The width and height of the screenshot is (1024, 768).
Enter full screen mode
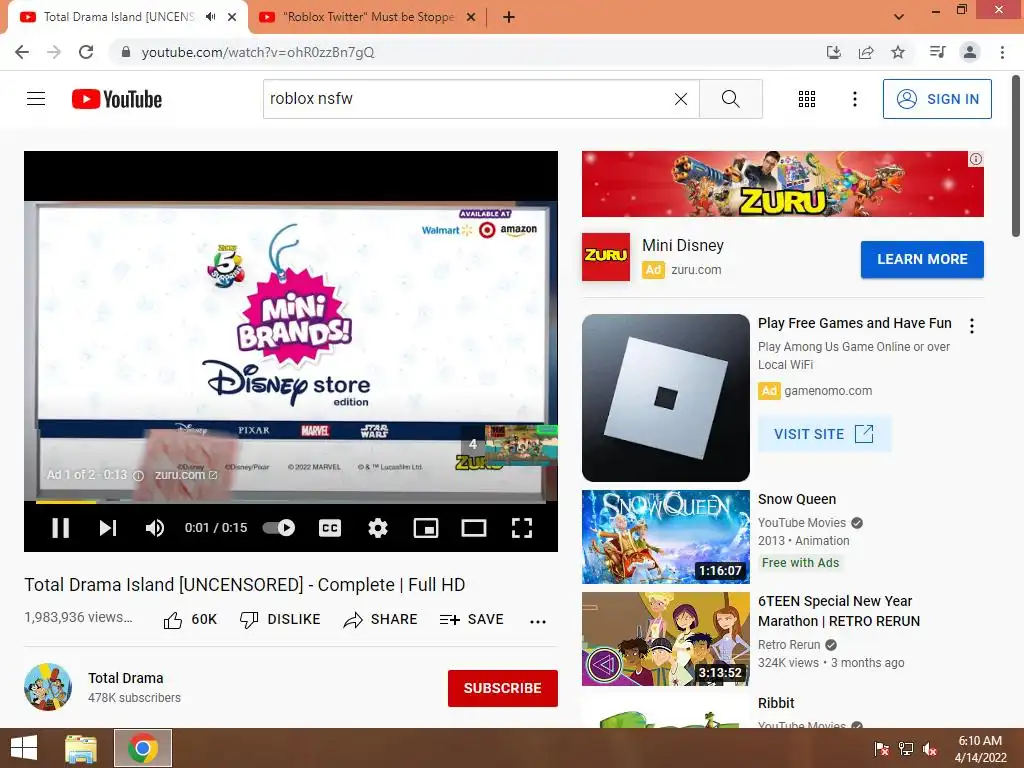[521, 528]
